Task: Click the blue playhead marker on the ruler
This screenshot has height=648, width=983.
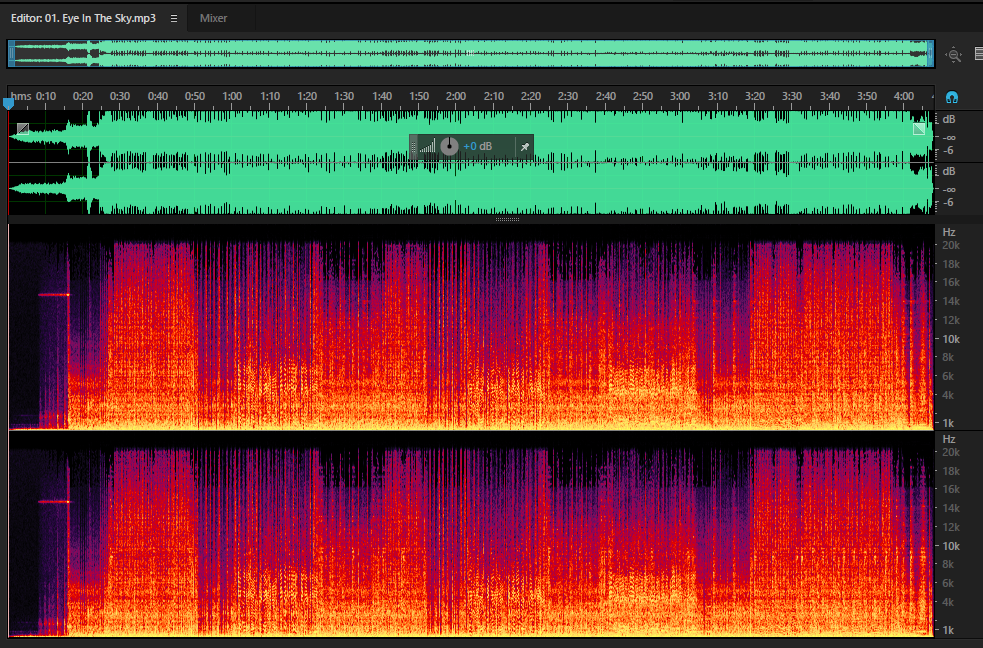Action: (9, 103)
